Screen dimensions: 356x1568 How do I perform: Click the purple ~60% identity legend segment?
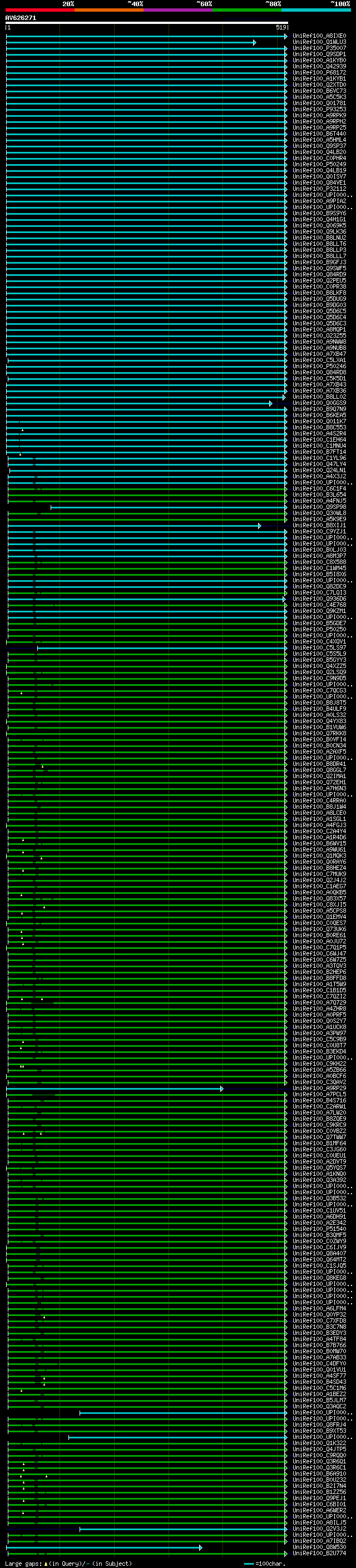(179, 10)
